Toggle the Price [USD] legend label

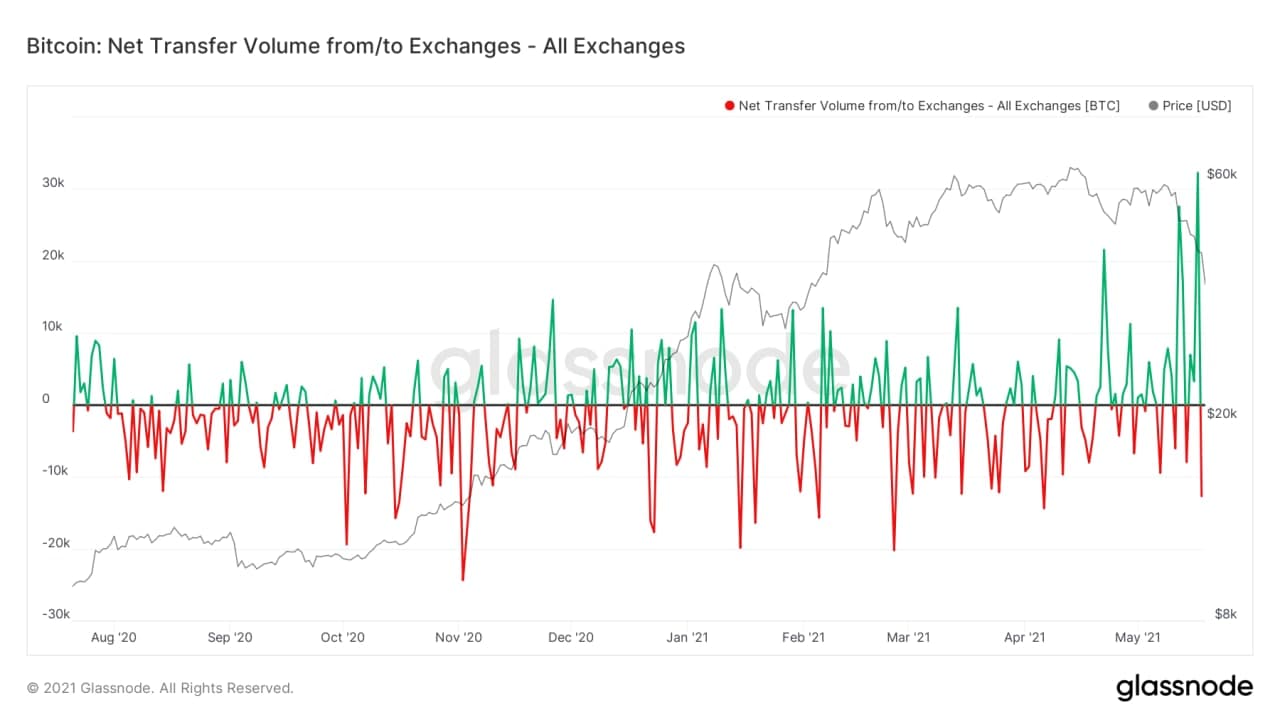coord(1196,106)
